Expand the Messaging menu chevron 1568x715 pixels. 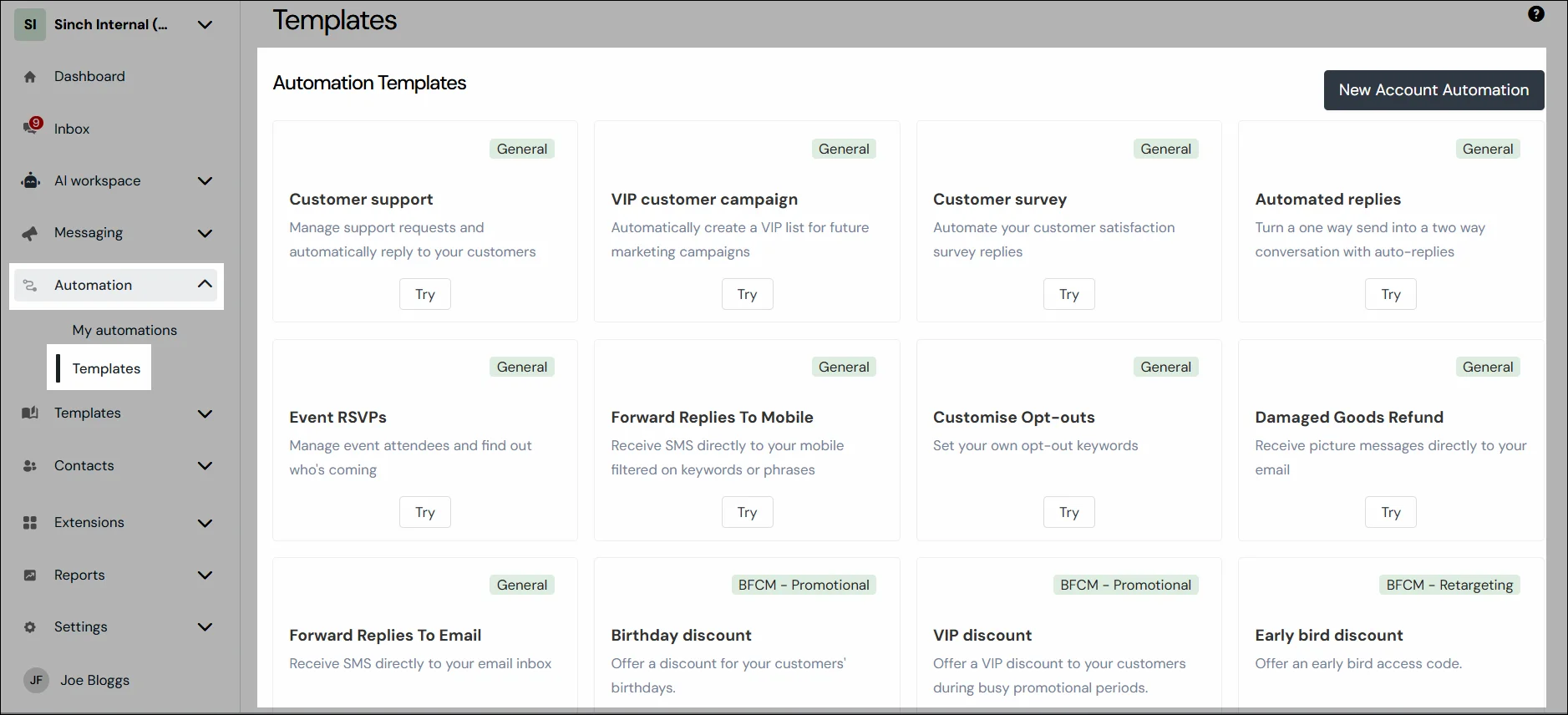coord(205,233)
